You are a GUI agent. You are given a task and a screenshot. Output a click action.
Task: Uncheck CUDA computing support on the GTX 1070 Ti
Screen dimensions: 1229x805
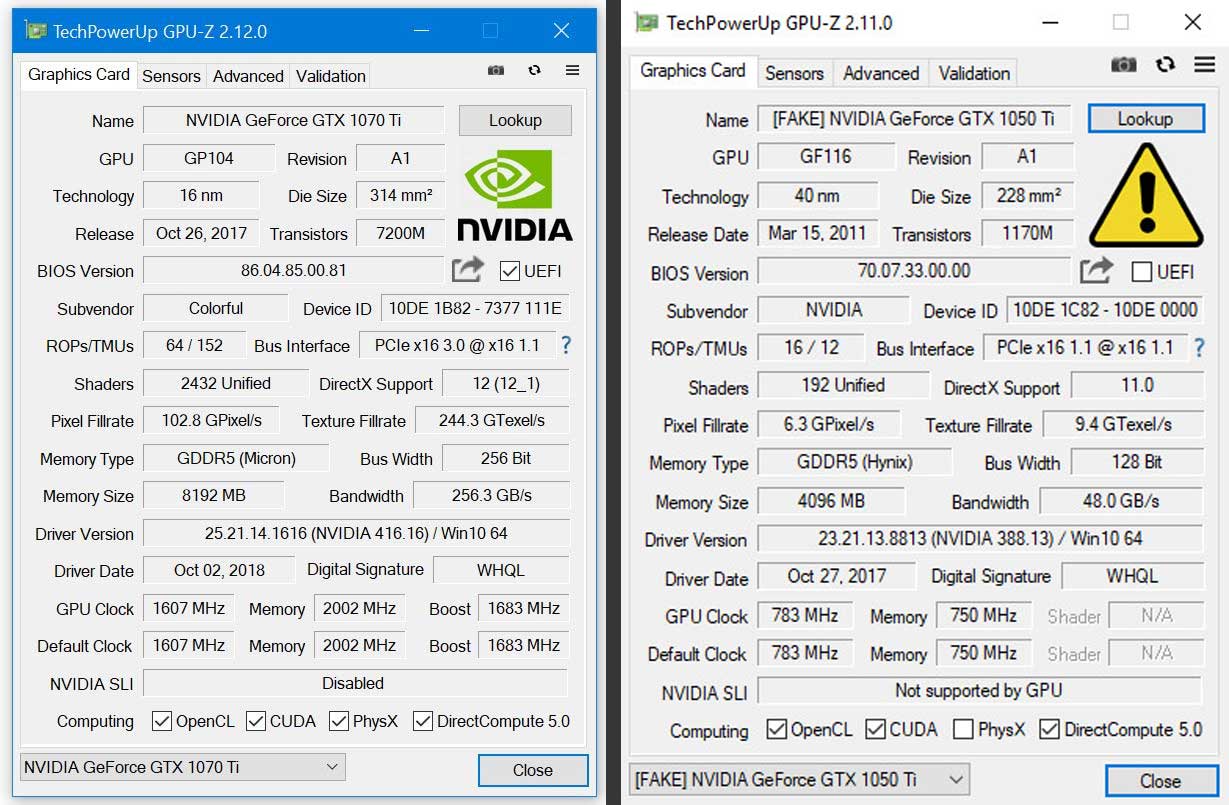[256, 720]
